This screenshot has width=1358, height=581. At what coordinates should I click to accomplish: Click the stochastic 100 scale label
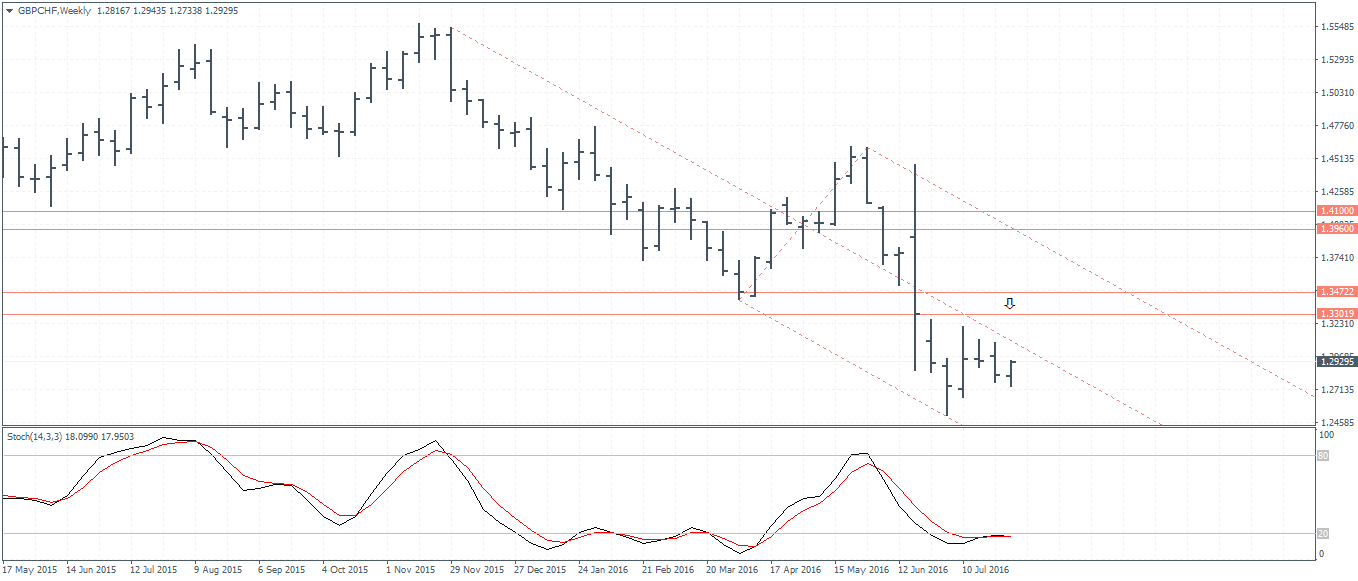1328,435
